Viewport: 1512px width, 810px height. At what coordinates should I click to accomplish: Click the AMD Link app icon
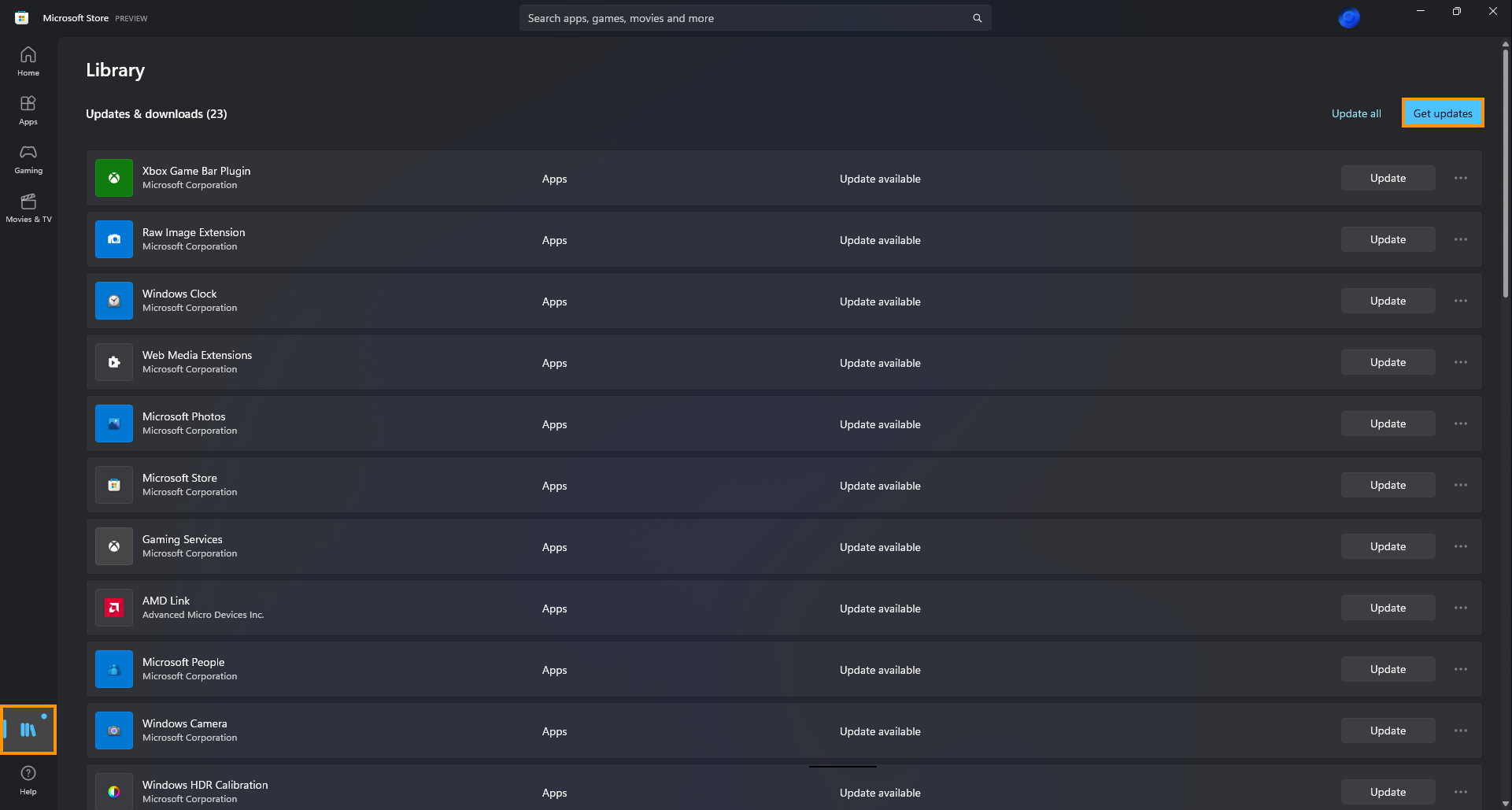(114, 608)
